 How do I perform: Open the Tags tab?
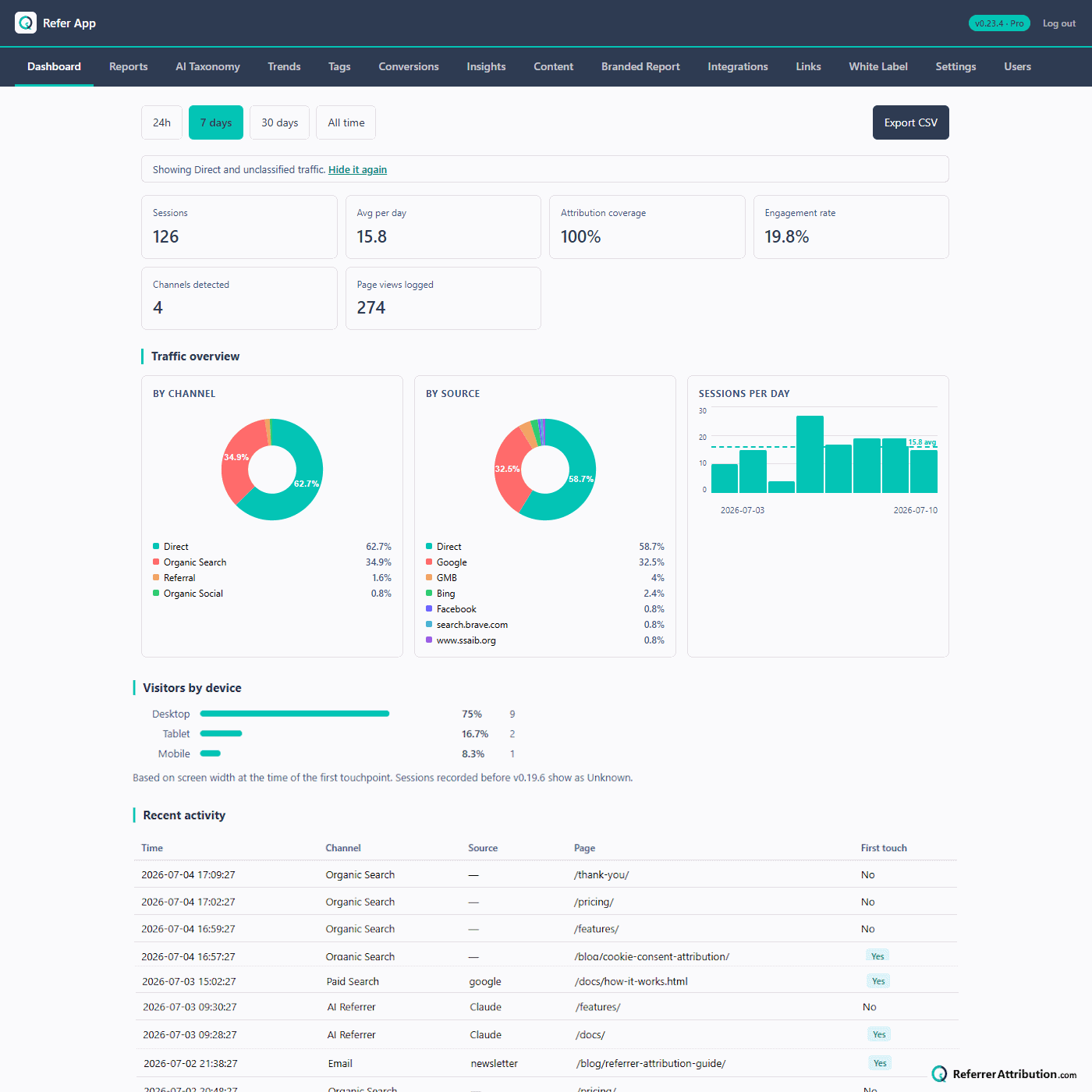point(339,66)
